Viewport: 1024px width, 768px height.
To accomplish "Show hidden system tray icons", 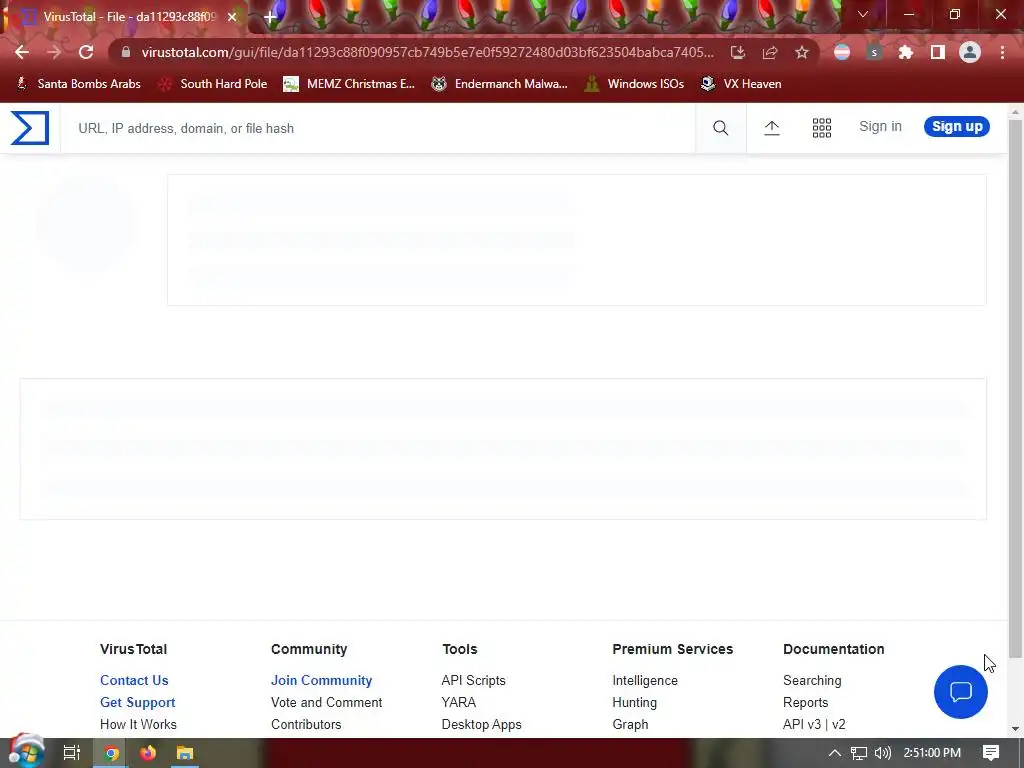I will 835,753.
